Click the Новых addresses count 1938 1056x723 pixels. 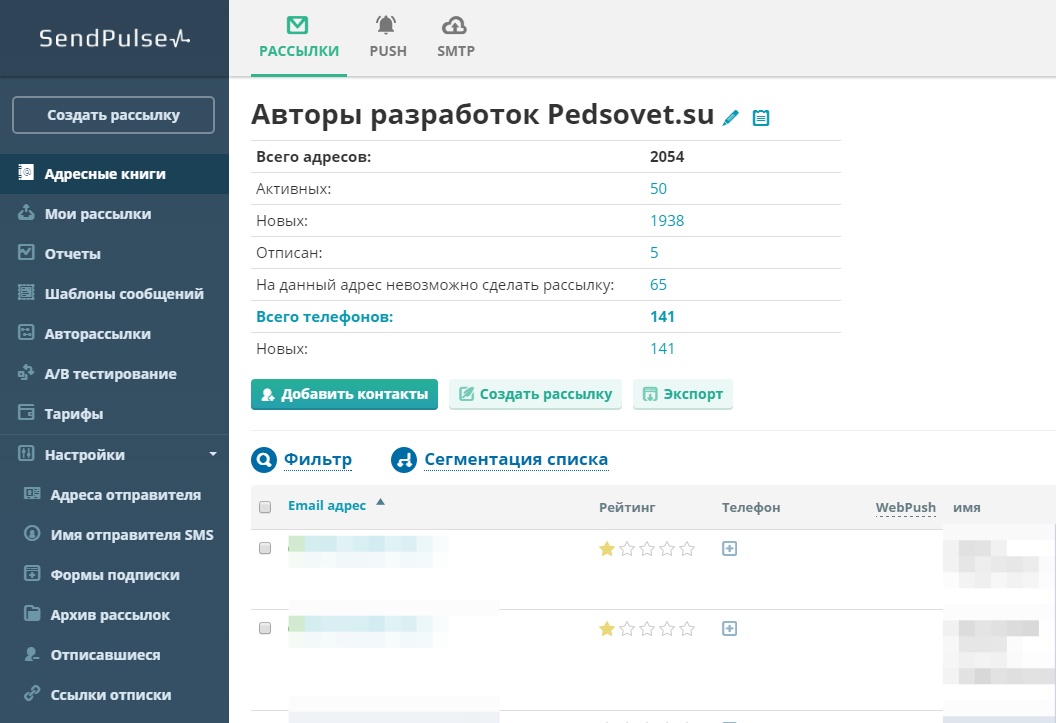pos(667,221)
